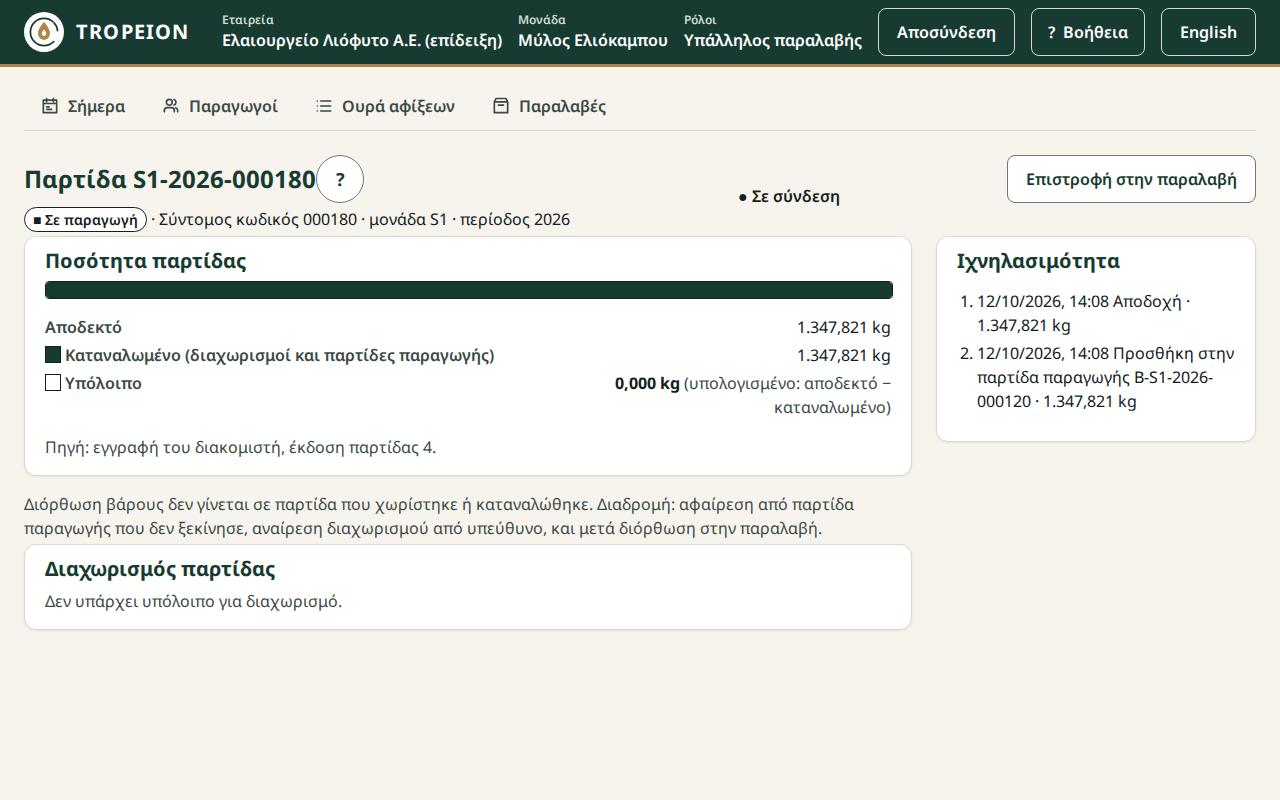Click the Καταναλωμένο (διαχωρισμοί και παρτίδες παραγωγής) label
The image size is (1280, 800).
(280, 355)
